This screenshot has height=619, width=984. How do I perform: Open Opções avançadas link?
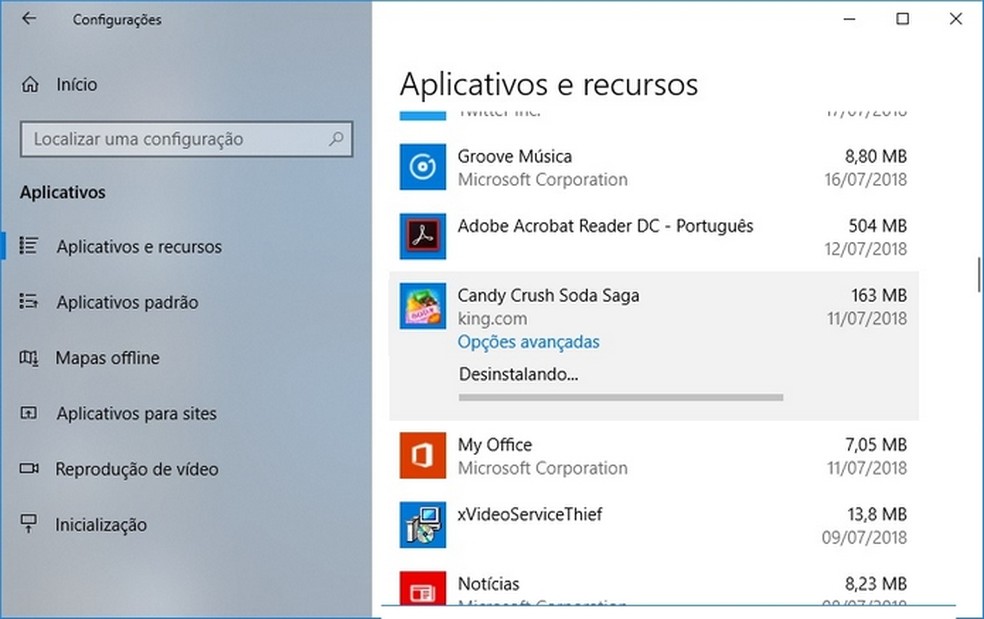tap(528, 342)
